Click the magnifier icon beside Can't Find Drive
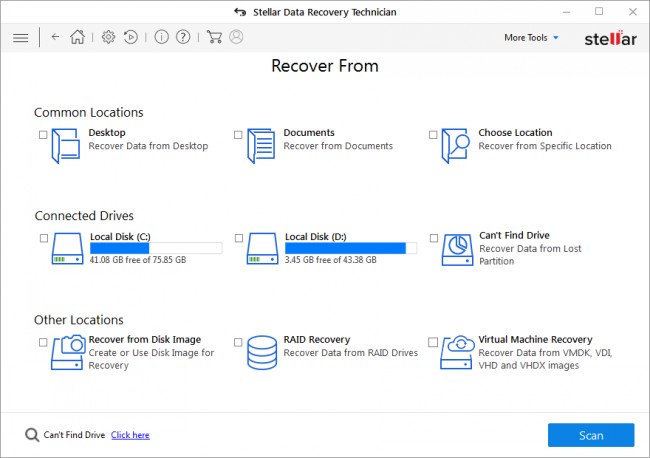The image size is (650, 458). (x=32, y=435)
